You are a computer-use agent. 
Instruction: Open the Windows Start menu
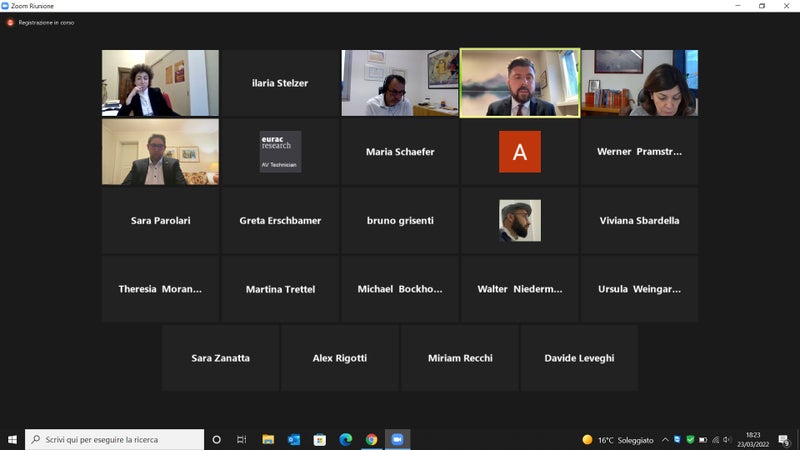(x=13, y=439)
